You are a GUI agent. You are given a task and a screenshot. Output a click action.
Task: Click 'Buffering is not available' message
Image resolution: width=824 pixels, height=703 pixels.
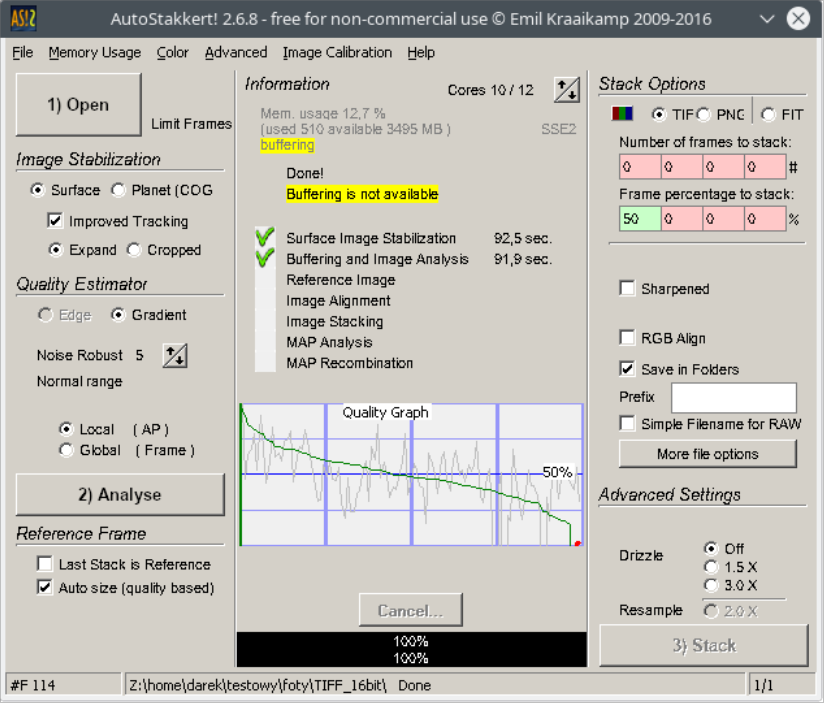[362, 194]
